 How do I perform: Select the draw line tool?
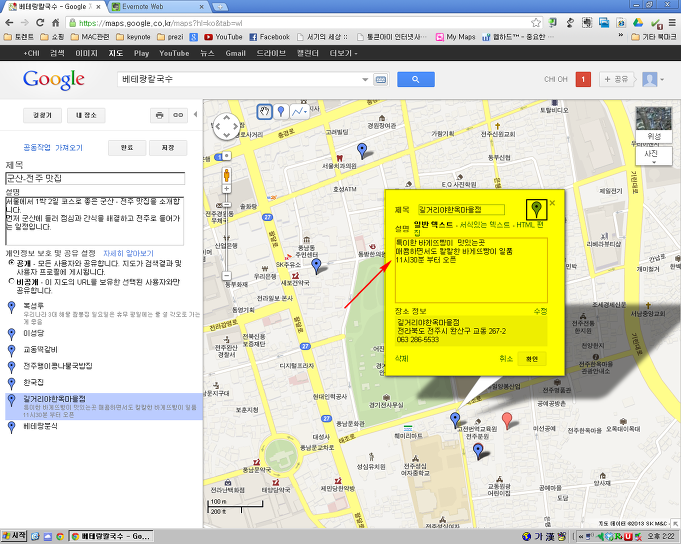click(x=297, y=112)
